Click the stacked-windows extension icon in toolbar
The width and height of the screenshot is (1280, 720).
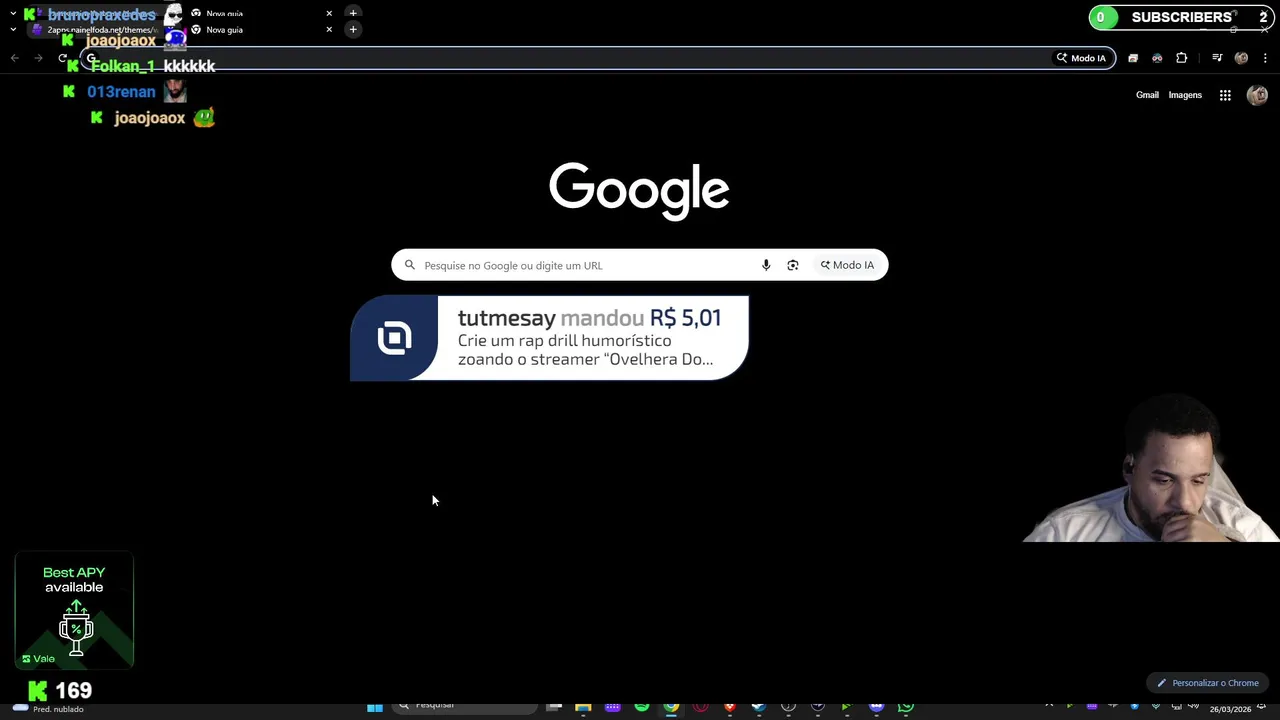tap(1133, 58)
